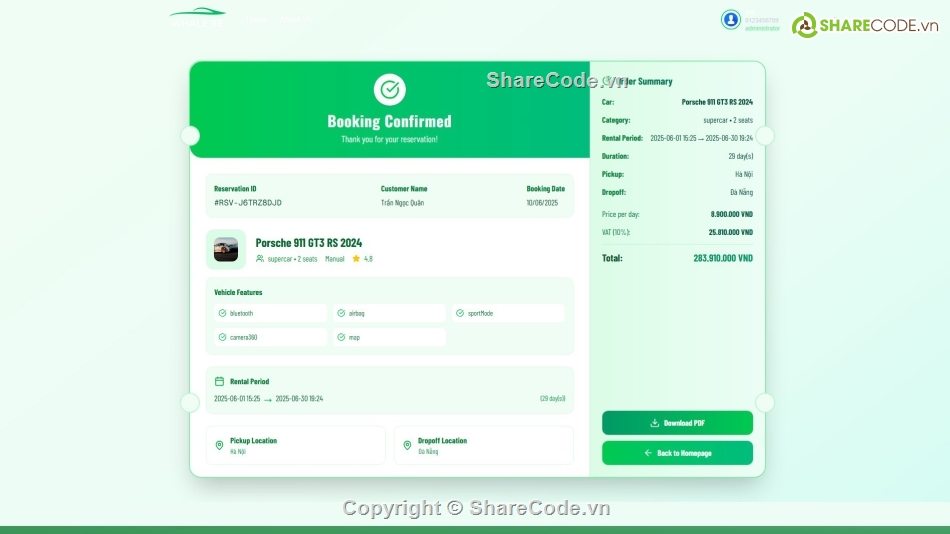Image resolution: width=950 pixels, height=534 pixels.
Task: Click the Booking Confirmed checkmark icon
Action: tap(390, 90)
